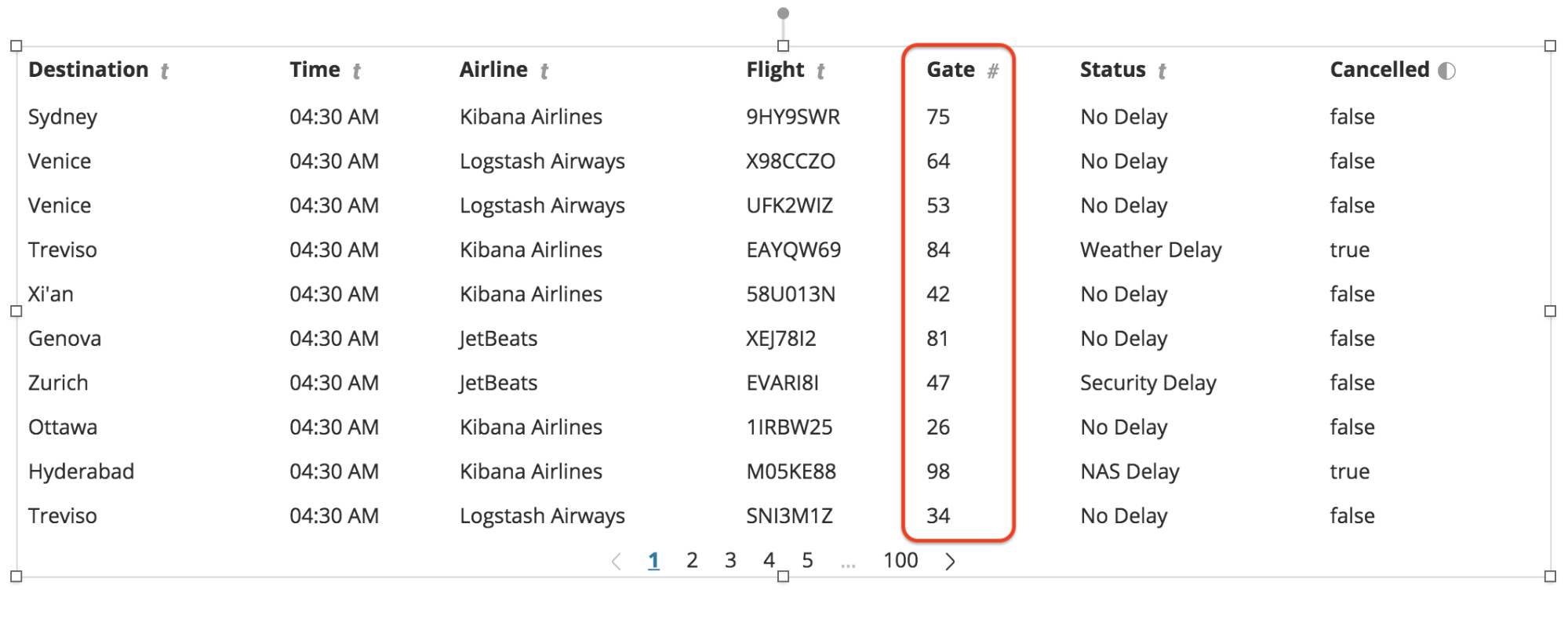Click the pagination ellipsis
Image resolution: width=1568 pixels, height=633 pixels.
848,563
